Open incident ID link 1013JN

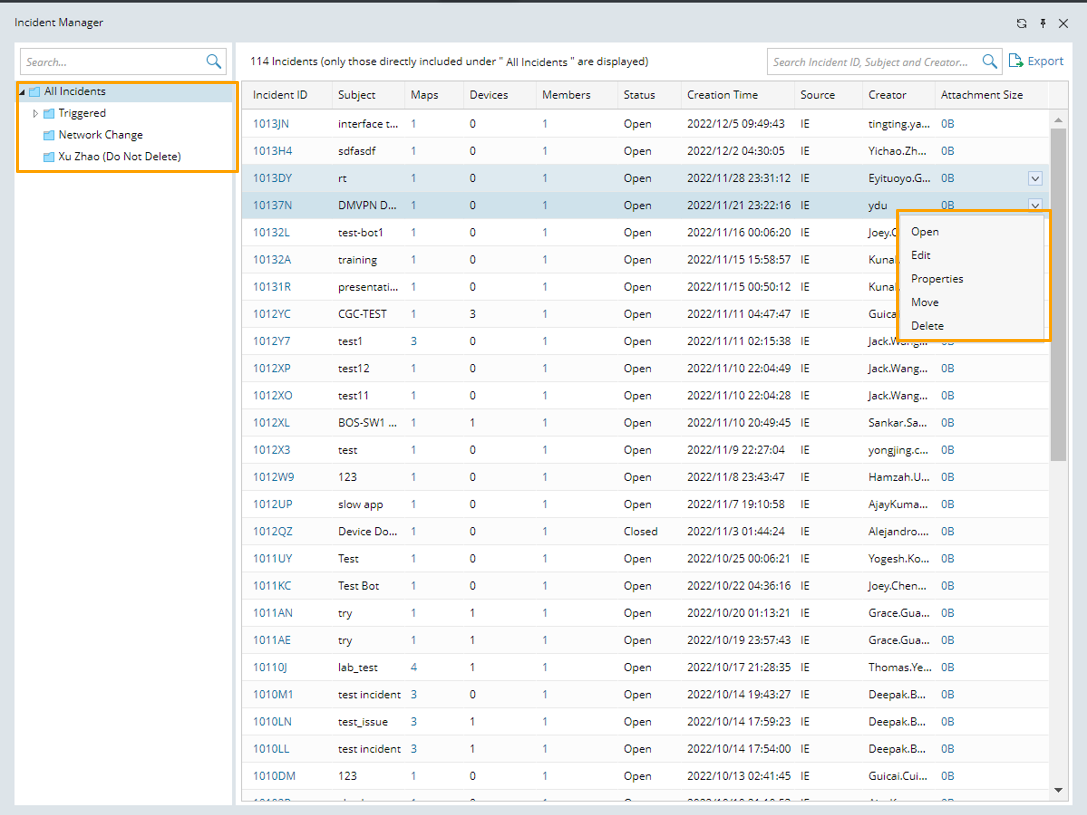click(x=272, y=124)
